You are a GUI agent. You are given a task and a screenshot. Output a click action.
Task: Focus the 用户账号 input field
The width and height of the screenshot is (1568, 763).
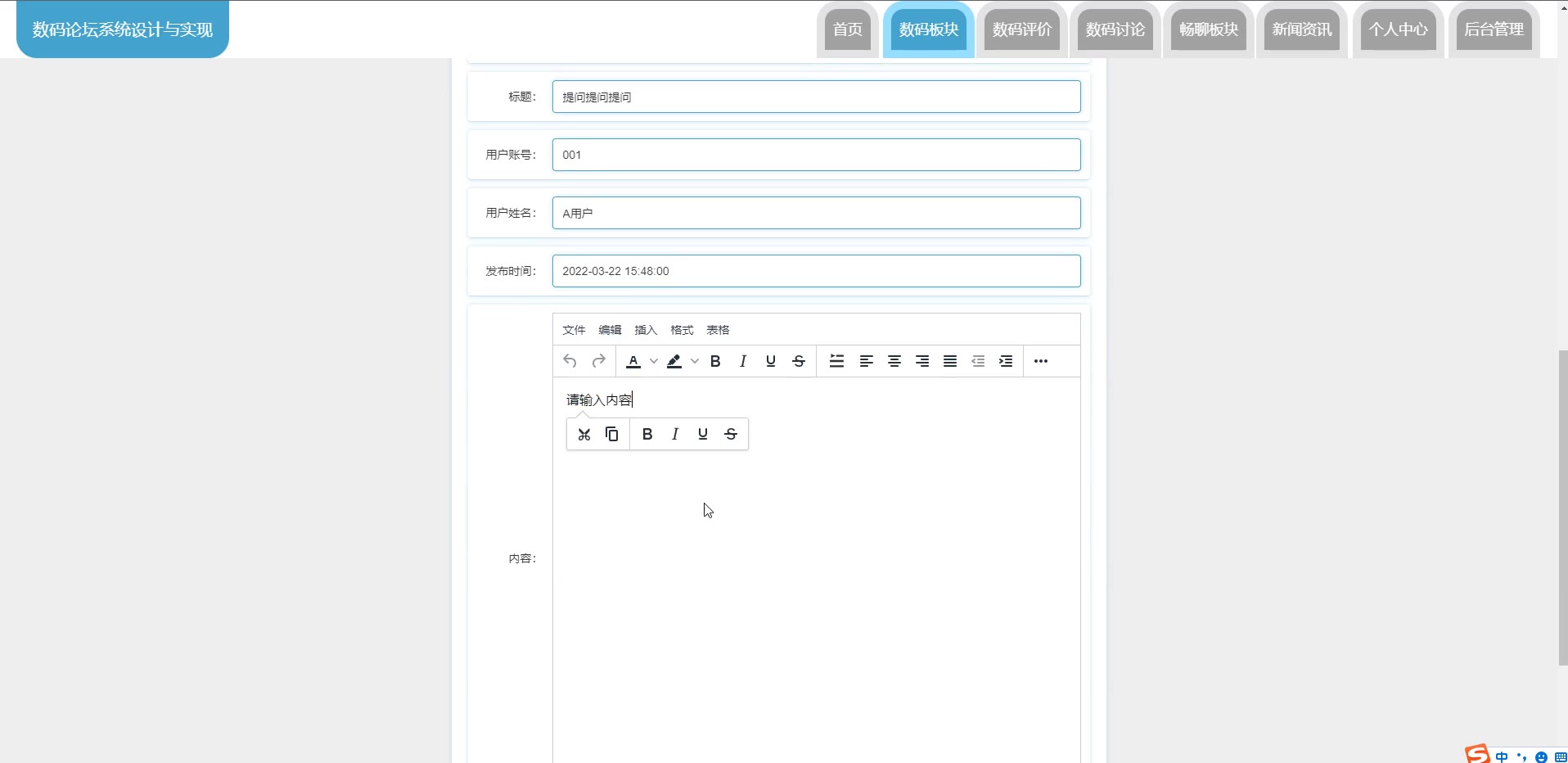tap(816, 155)
